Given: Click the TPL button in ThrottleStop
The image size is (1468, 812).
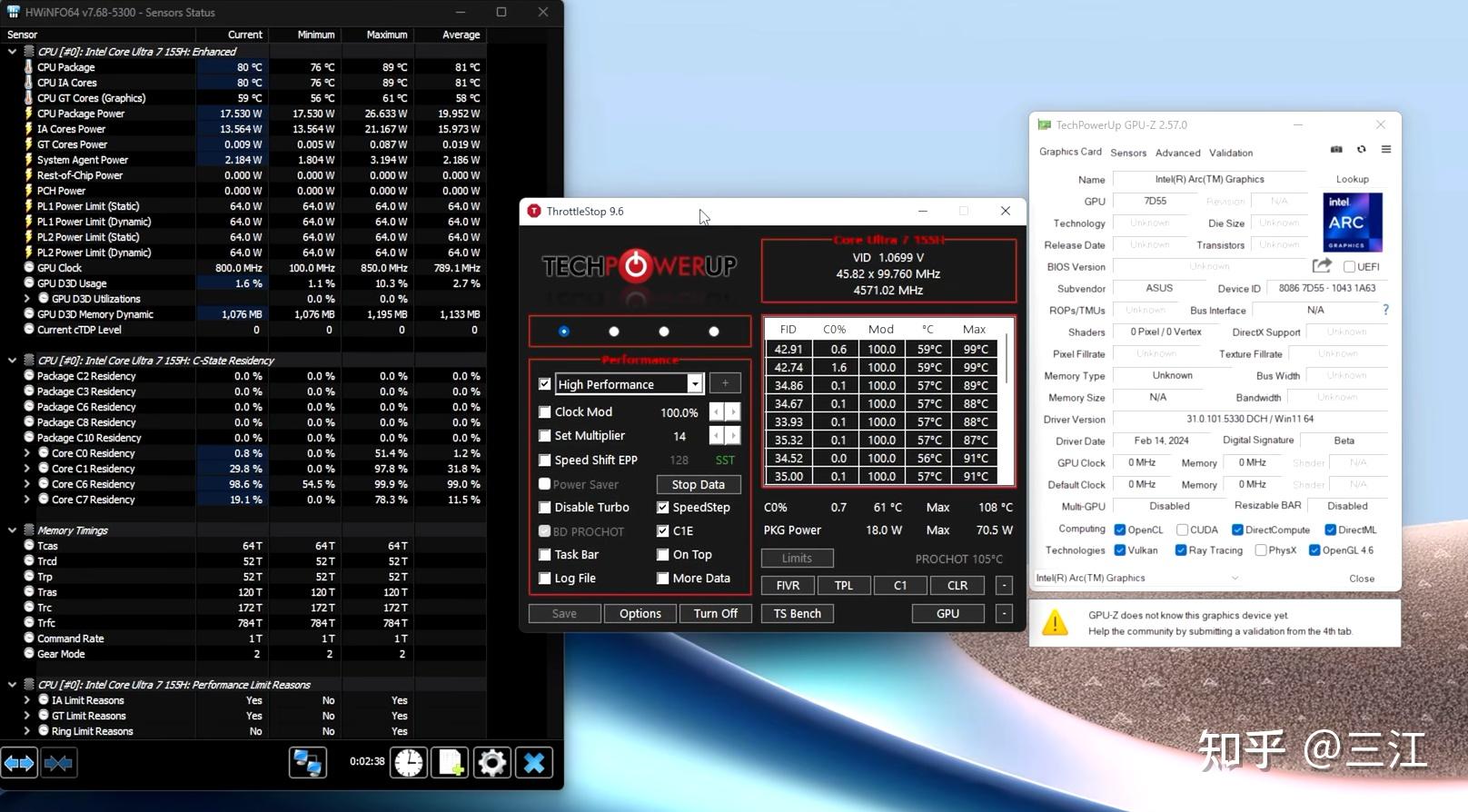Looking at the screenshot, I should [844, 586].
